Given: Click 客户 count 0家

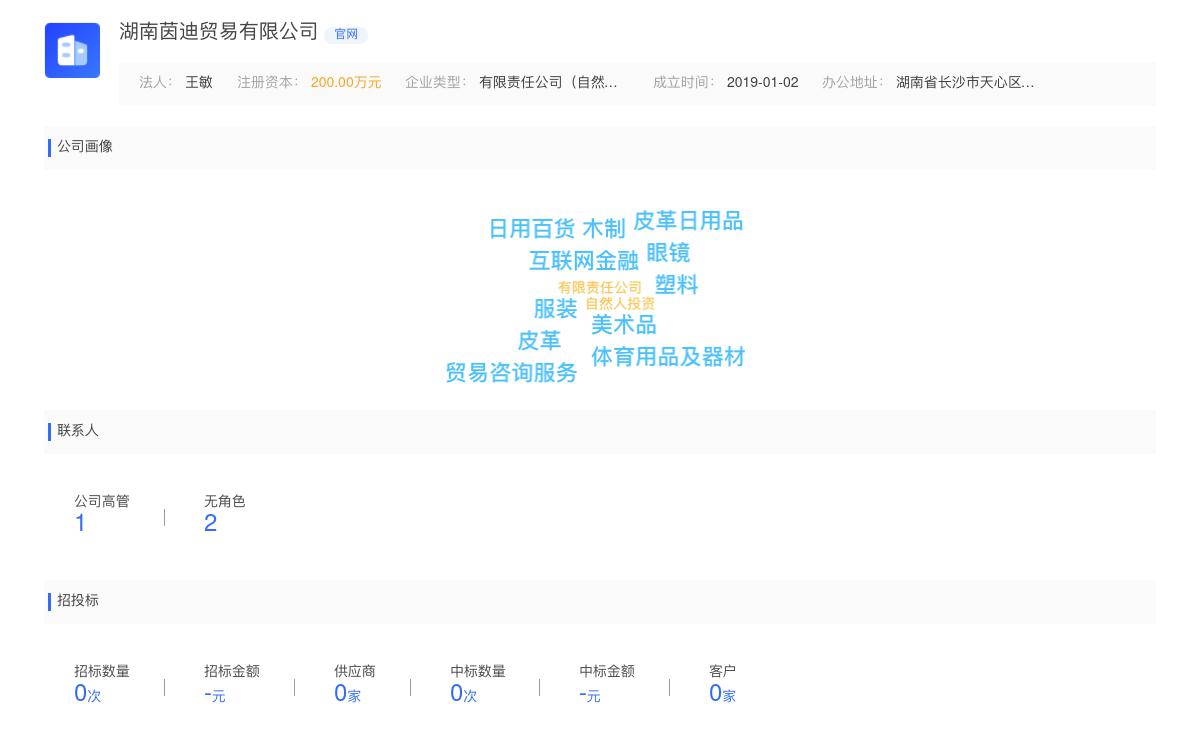Looking at the screenshot, I should (722, 694).
